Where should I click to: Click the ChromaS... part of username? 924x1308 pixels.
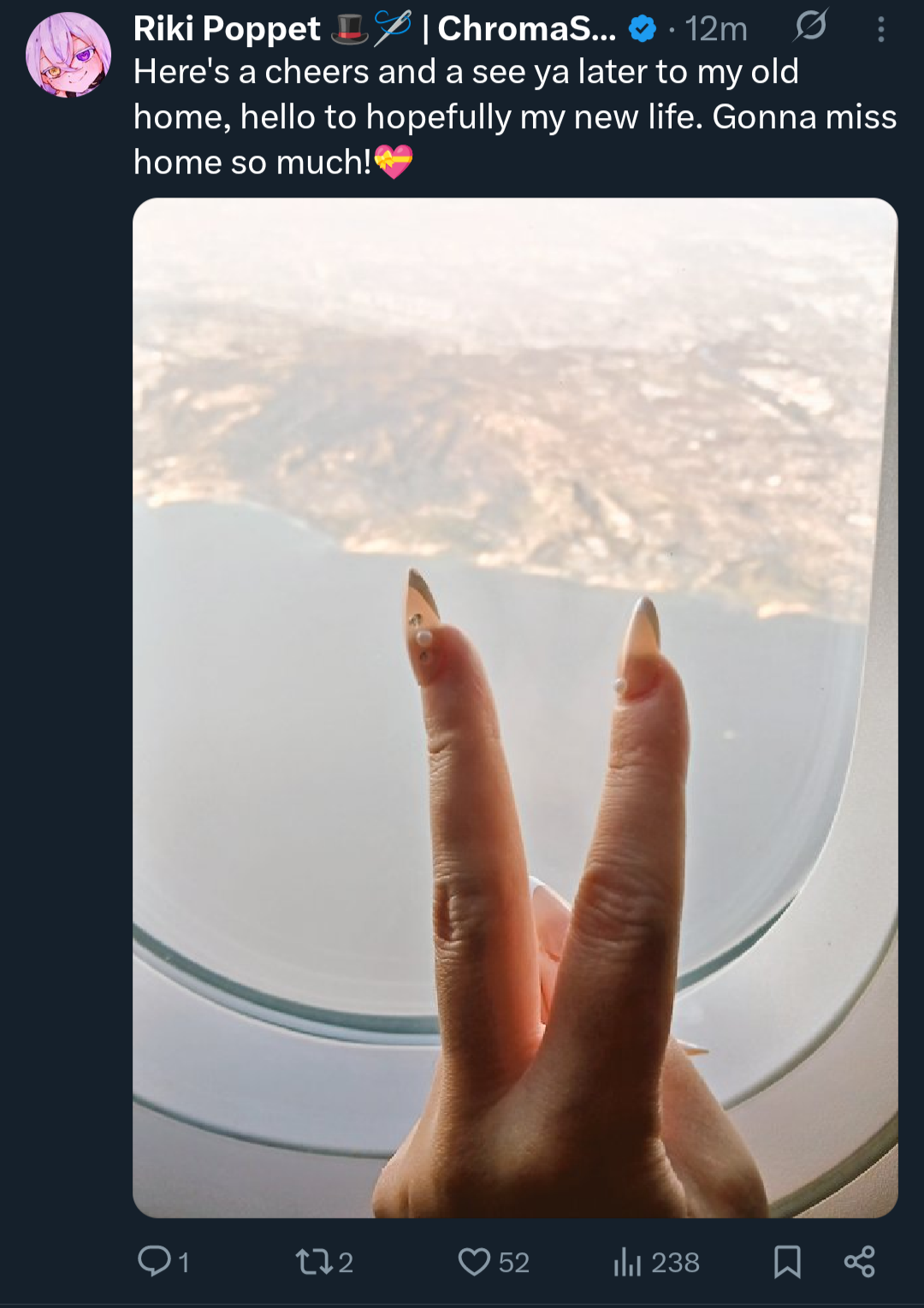pyautogui.click(x=526, y=29)
